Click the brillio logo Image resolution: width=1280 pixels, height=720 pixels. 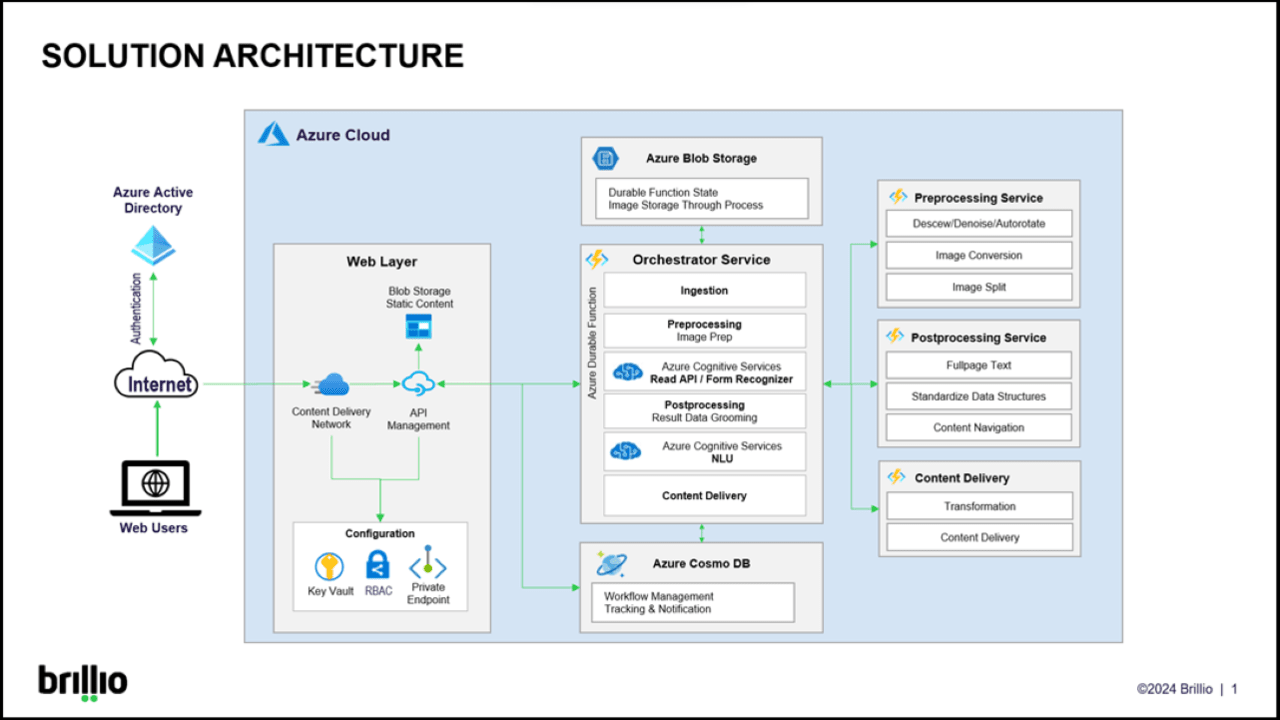(83, 683)
